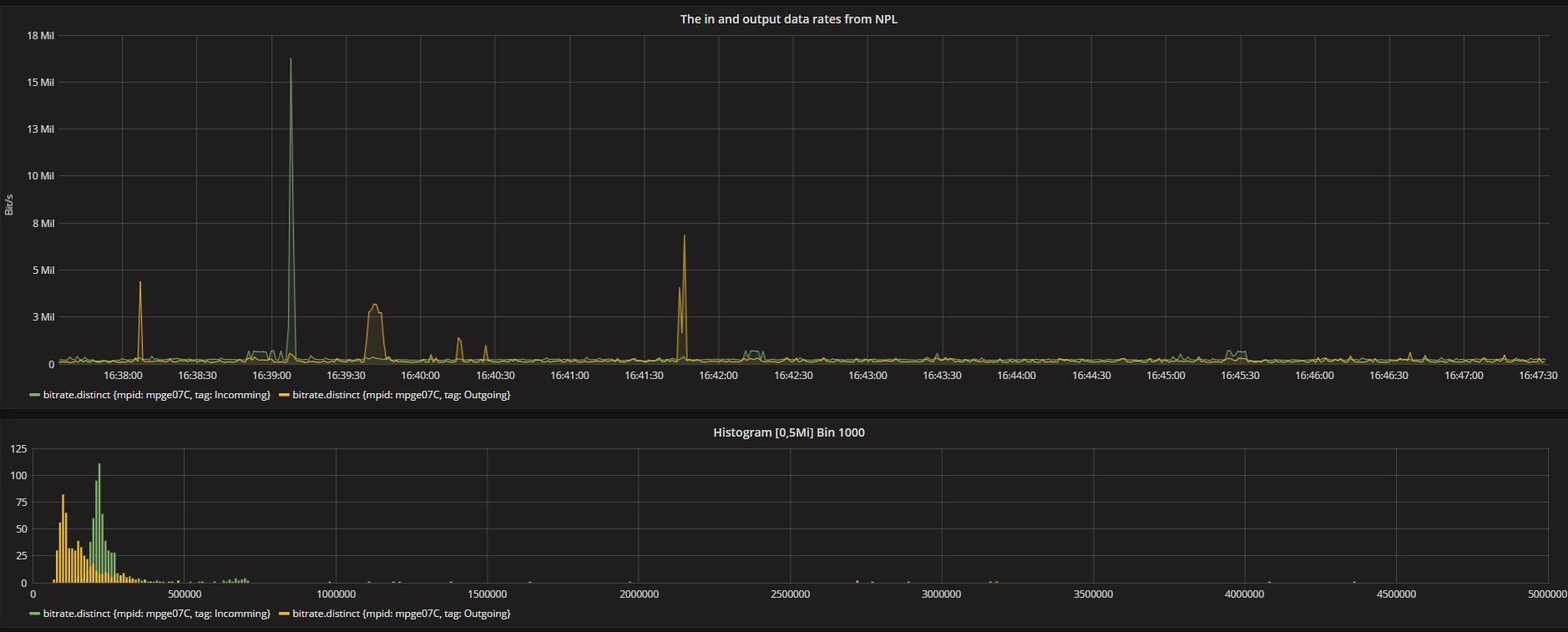
Task: Click the '16:47:30' time axis label
Action: (x=1538, y=376)
